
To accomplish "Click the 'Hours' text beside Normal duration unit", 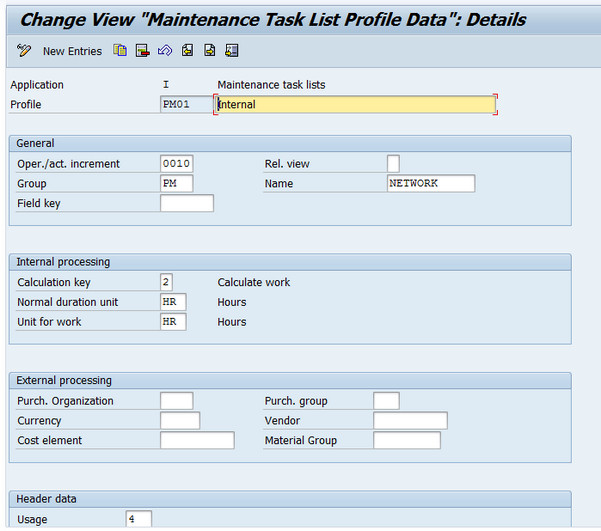I will 232,302.
